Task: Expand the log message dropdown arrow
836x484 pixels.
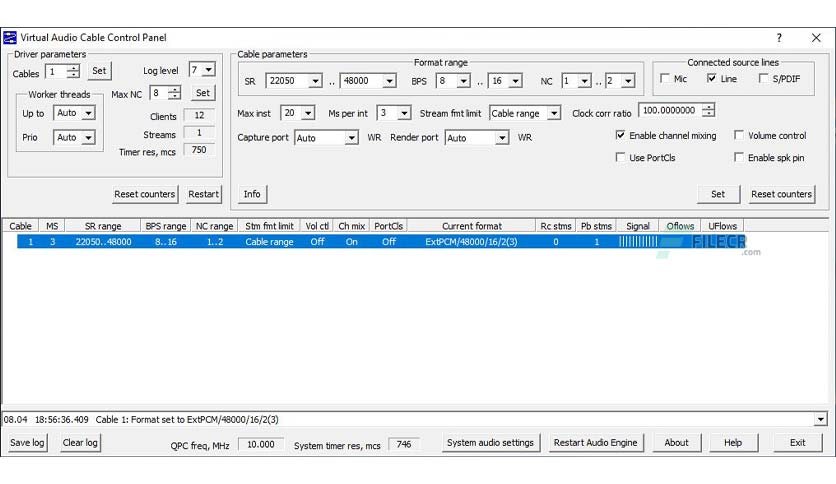Action: pos(821,420)
